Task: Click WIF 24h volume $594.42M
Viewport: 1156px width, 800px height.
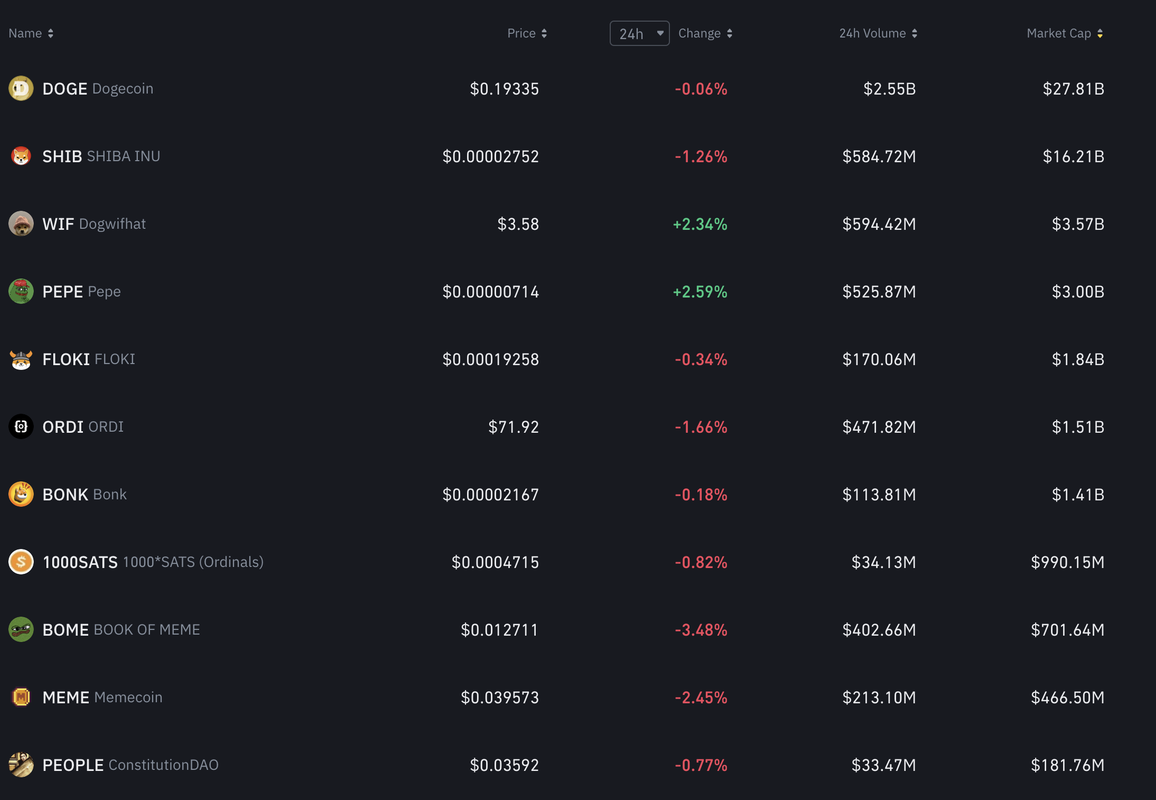Action: [880, 224]
